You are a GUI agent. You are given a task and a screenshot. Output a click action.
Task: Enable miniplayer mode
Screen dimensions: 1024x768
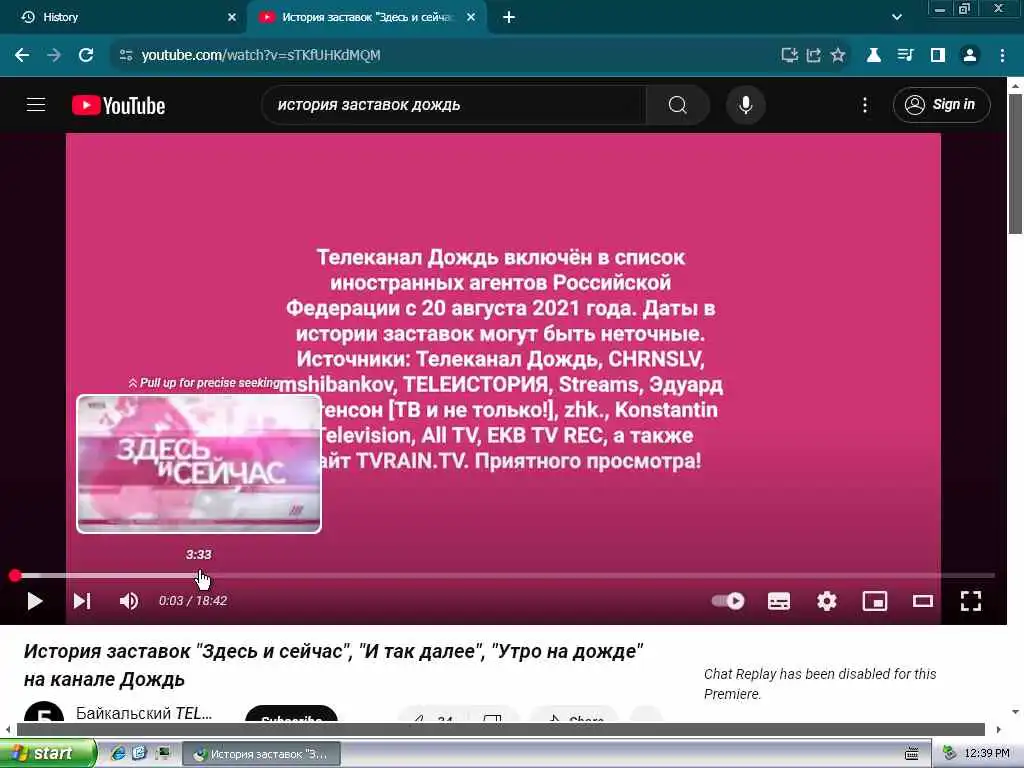[874, 601]
